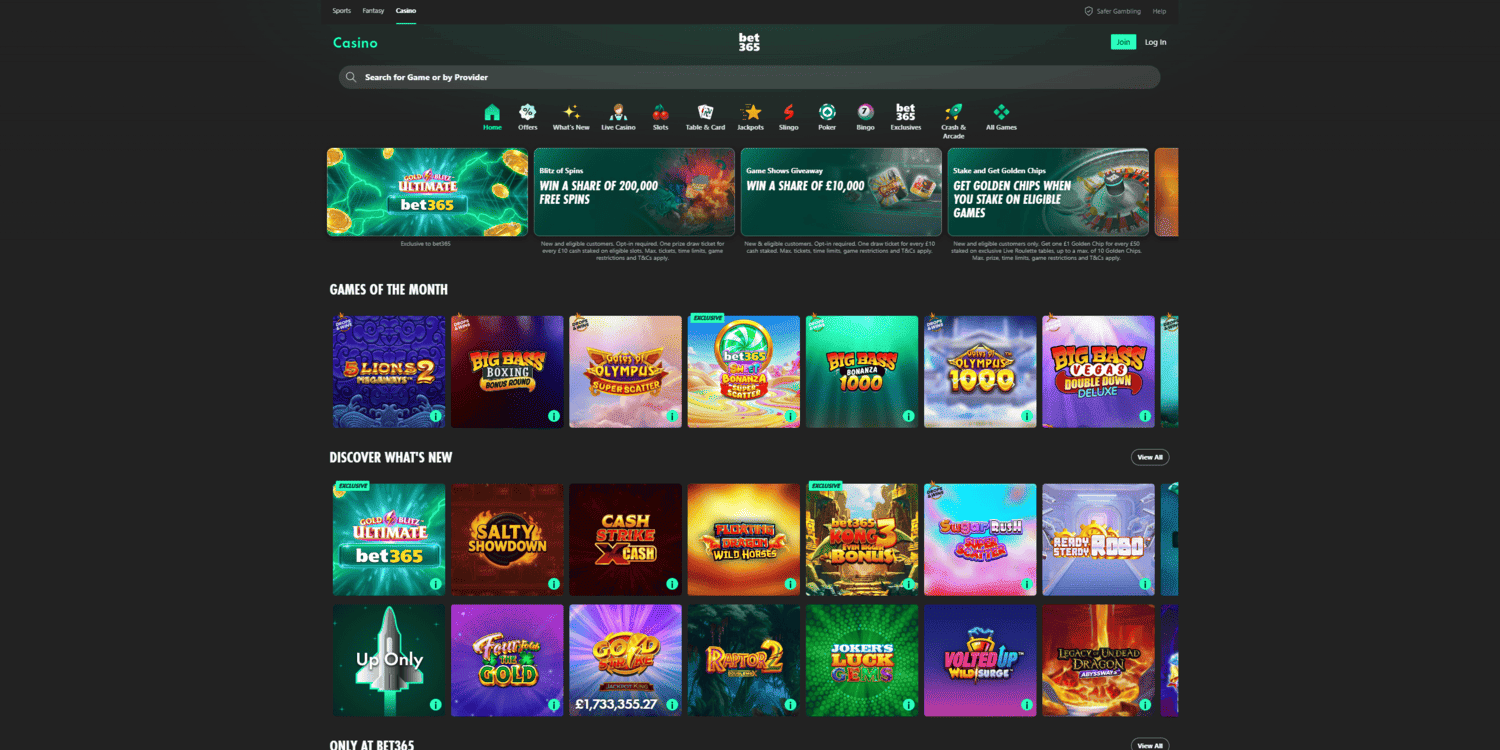Switch to the Sports tab
The width and height of the screenshot is (1500, 750).
341,10
